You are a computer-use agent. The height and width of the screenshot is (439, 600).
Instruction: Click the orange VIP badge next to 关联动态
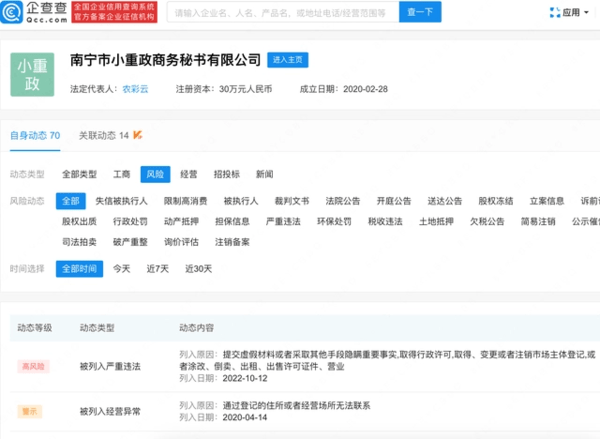click(138, 135)
